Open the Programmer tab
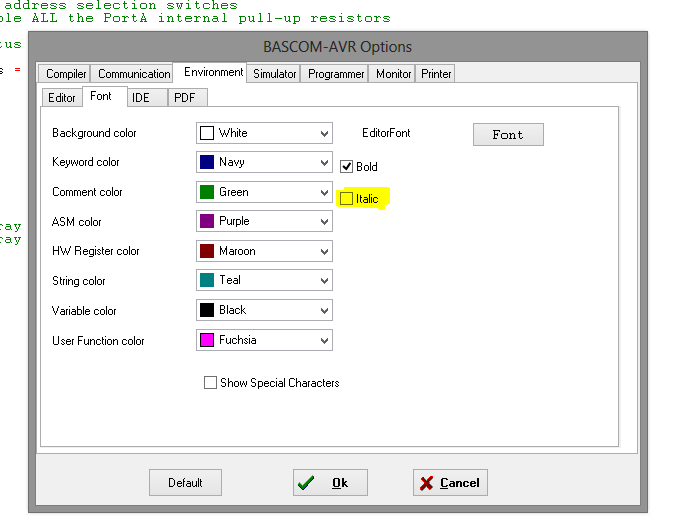Viewport: 675px width, 531px height. pyautogui.click(x=336, y=74)
